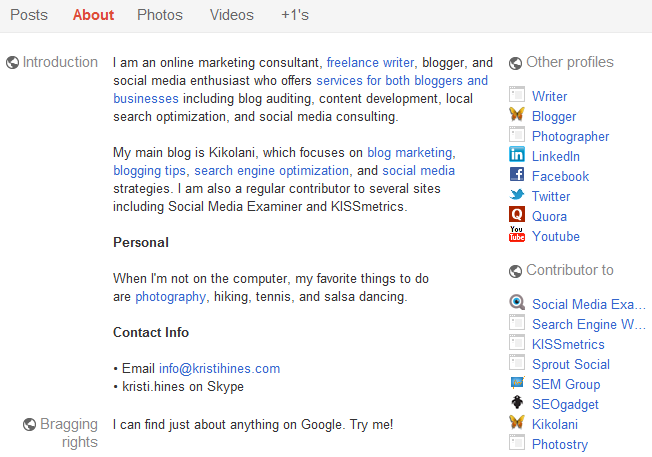Click the Quora Q icon
The width and height of the screenshot is (652, 457).
pos(517,214)
